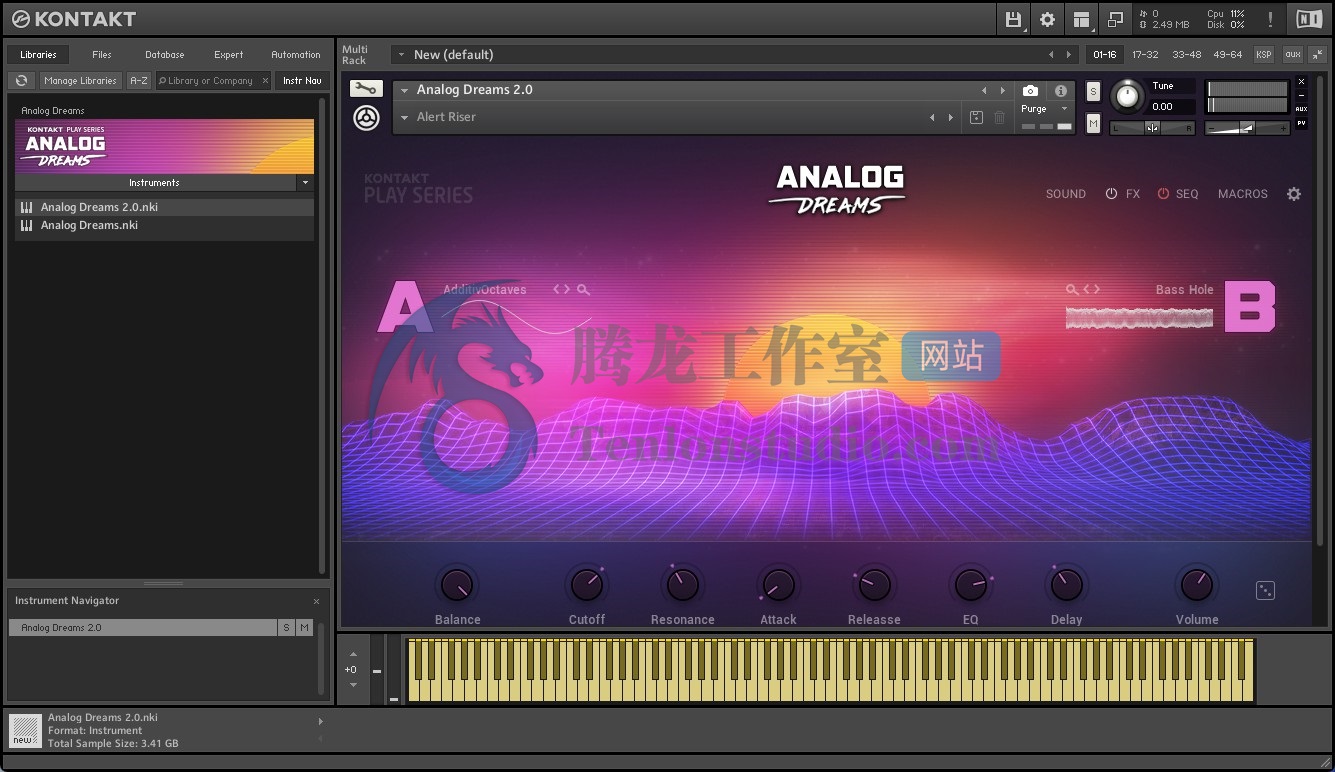Click the Instruments library button

[x=155, y=183]
